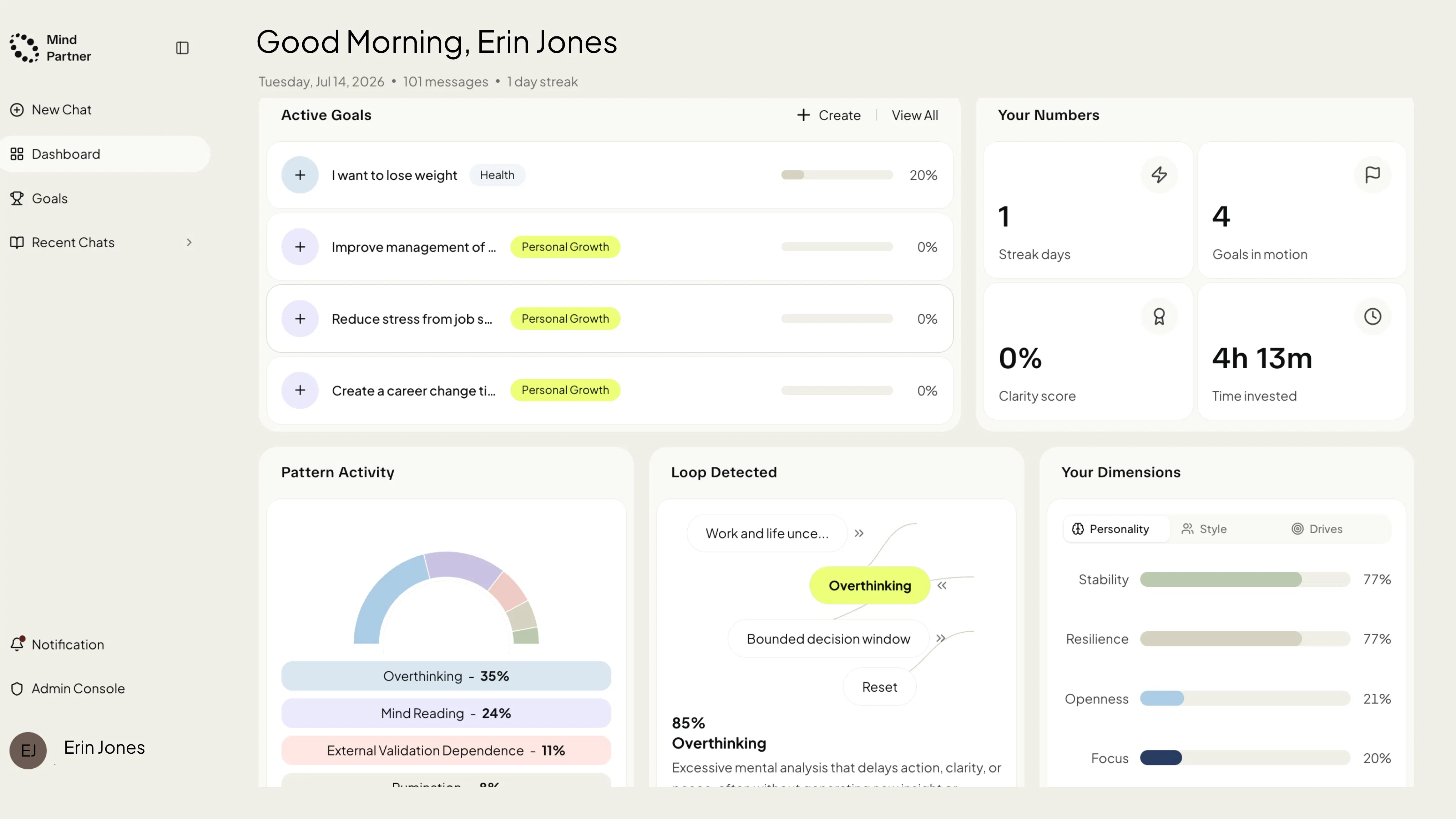The image size is (1456, 819).
Task: Select the Personality tab
Action: coord(1111,529)
